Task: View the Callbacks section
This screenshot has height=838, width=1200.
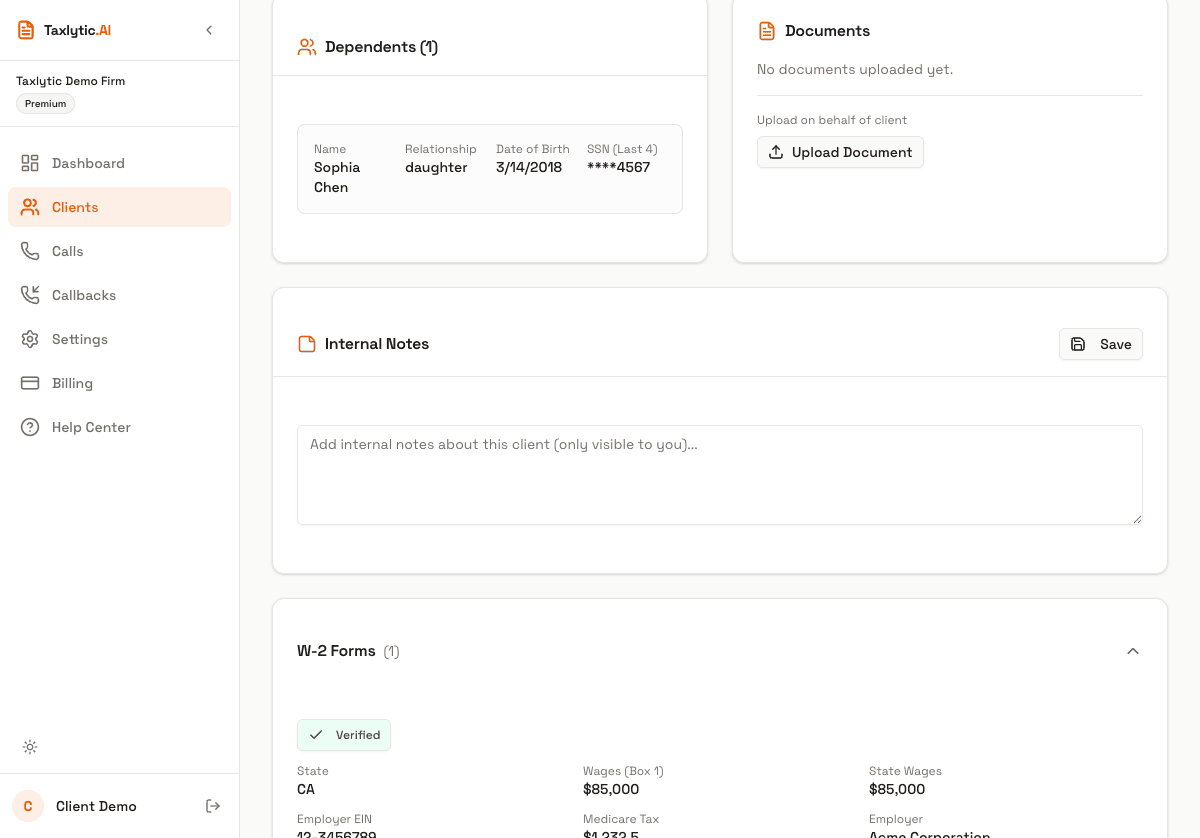Action: point(83,294)
